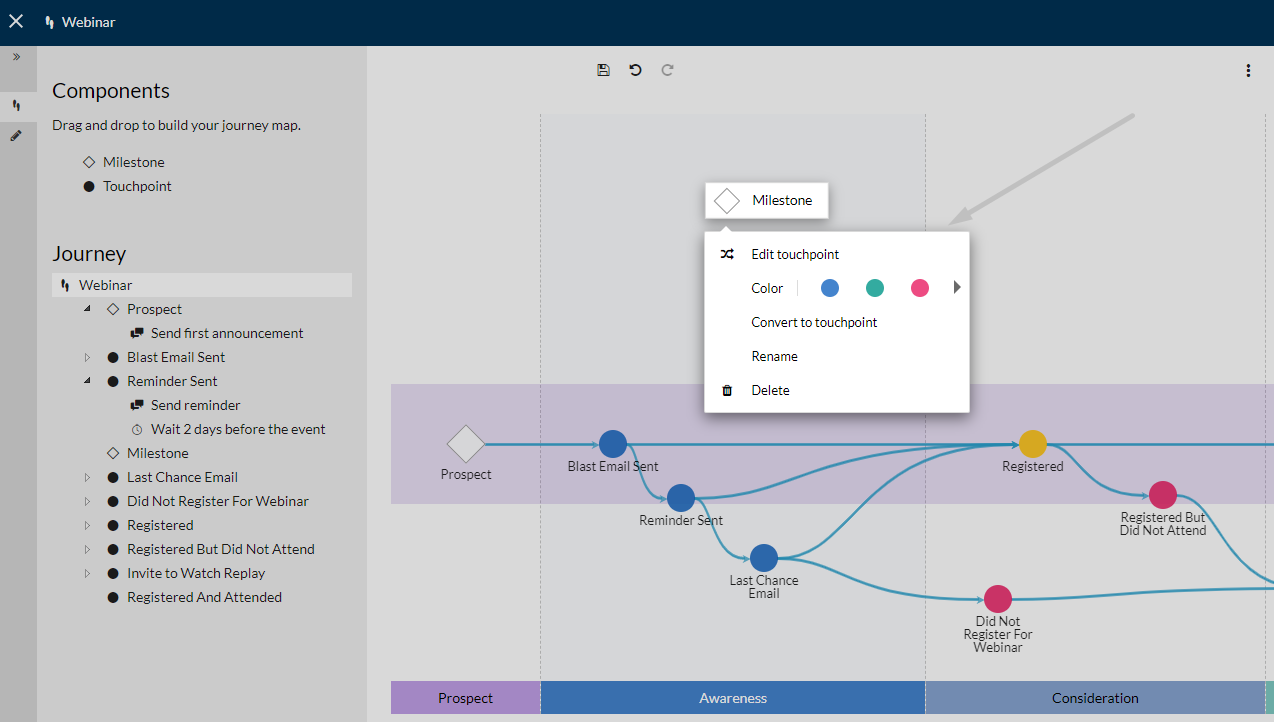Screen dimensions: 1274x722
Task: Pick the pink color swatch
Action: [920, 288]
